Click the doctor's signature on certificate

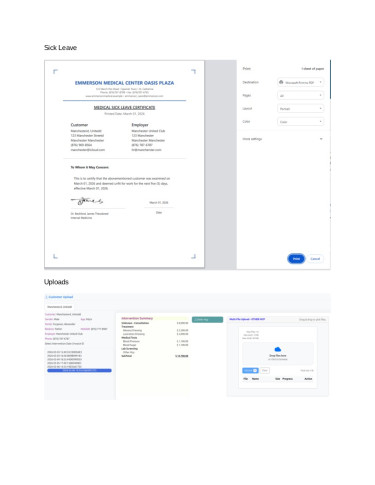tap(87, 201)
